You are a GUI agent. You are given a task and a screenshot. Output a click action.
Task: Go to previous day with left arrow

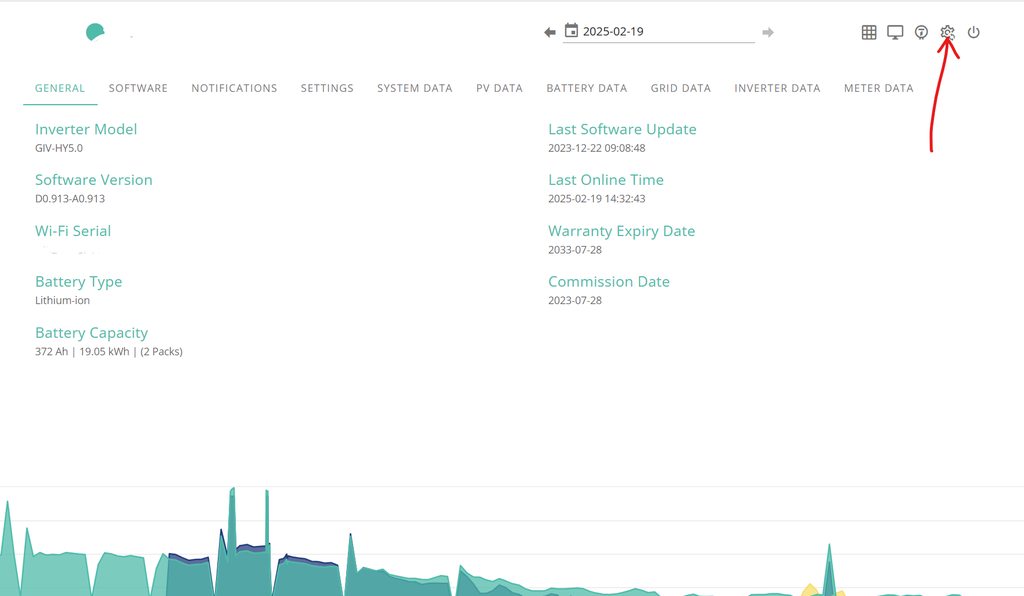[550, 32]
